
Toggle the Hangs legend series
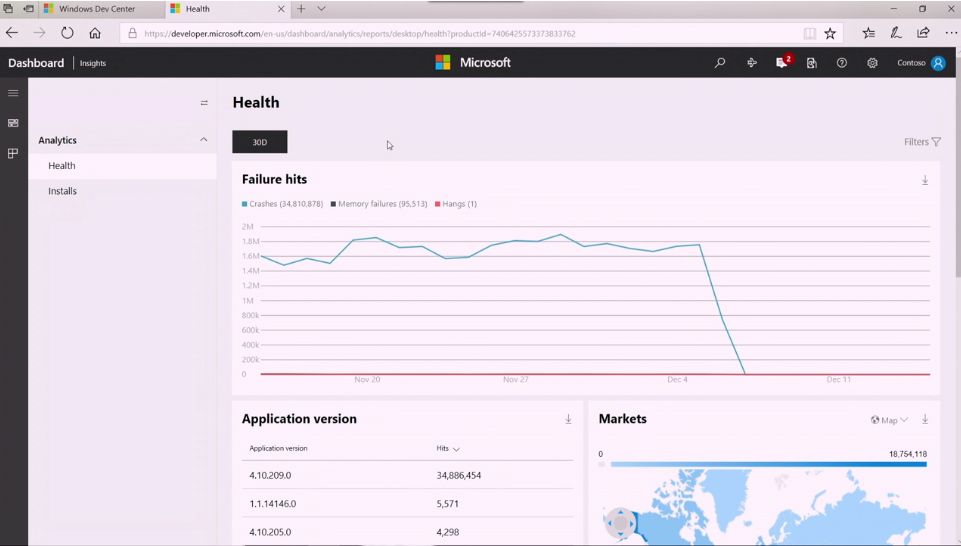456,204
